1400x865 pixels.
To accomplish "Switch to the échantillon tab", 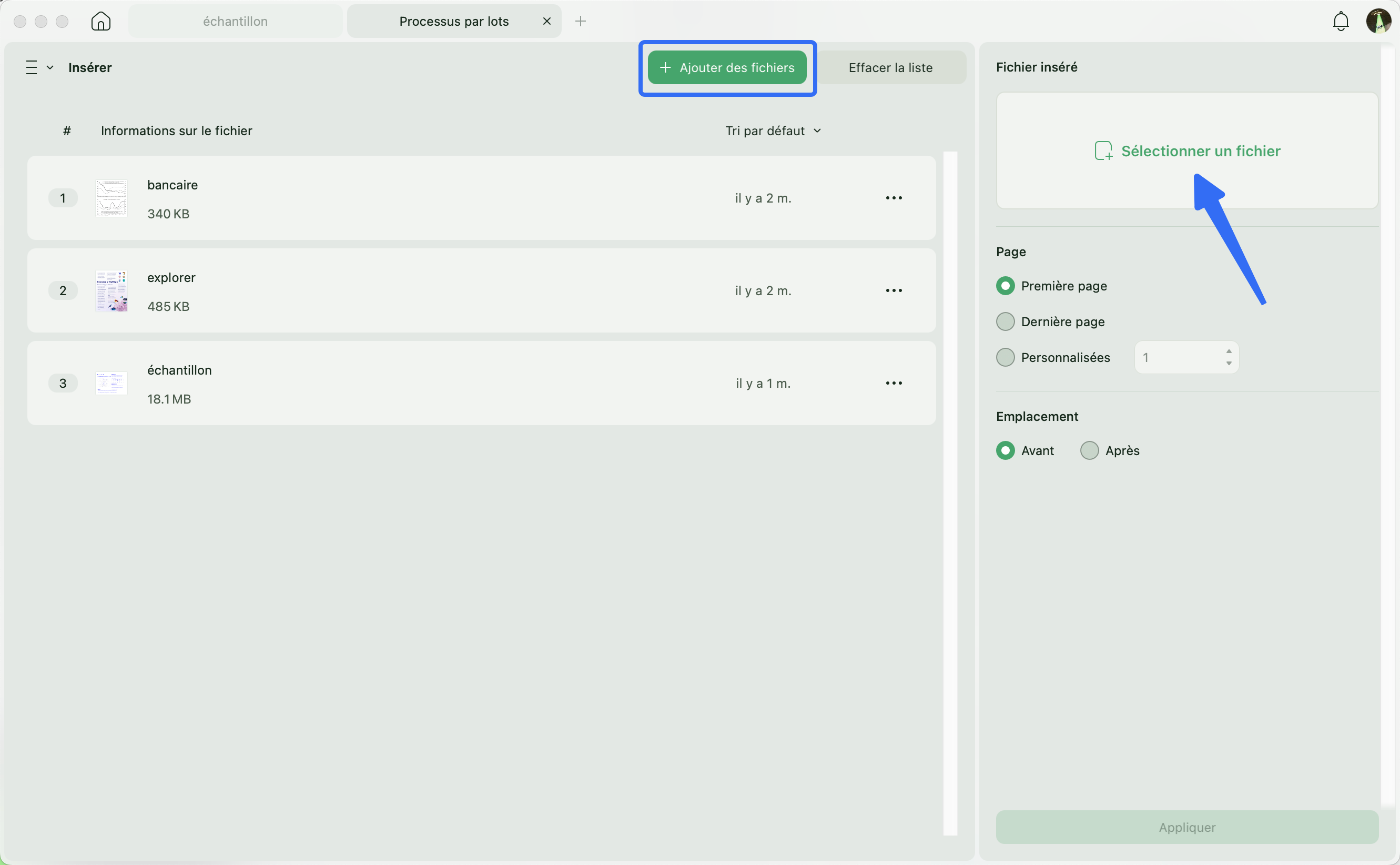I will click(236, 21).
